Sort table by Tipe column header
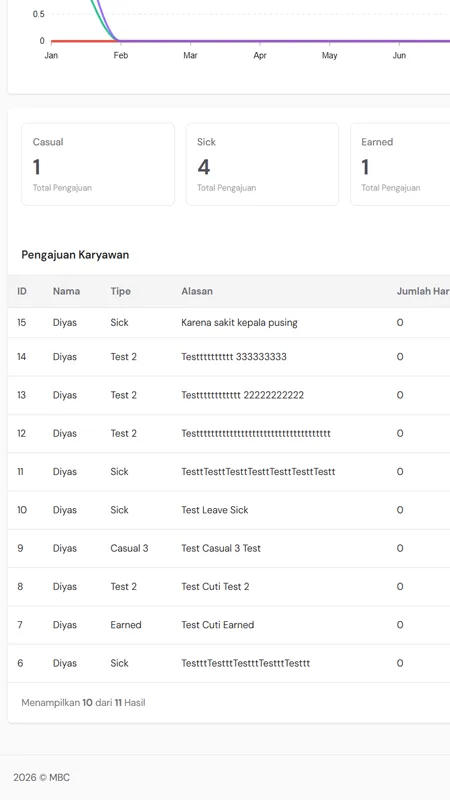 (x=120, y=291)
